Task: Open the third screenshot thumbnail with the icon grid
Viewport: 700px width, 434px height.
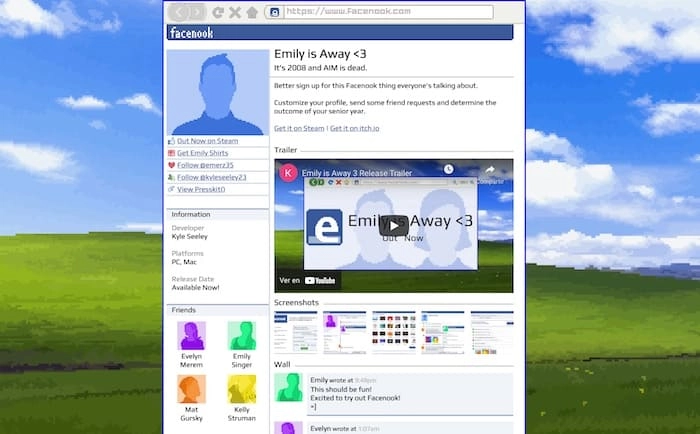Action: point(394,332)
